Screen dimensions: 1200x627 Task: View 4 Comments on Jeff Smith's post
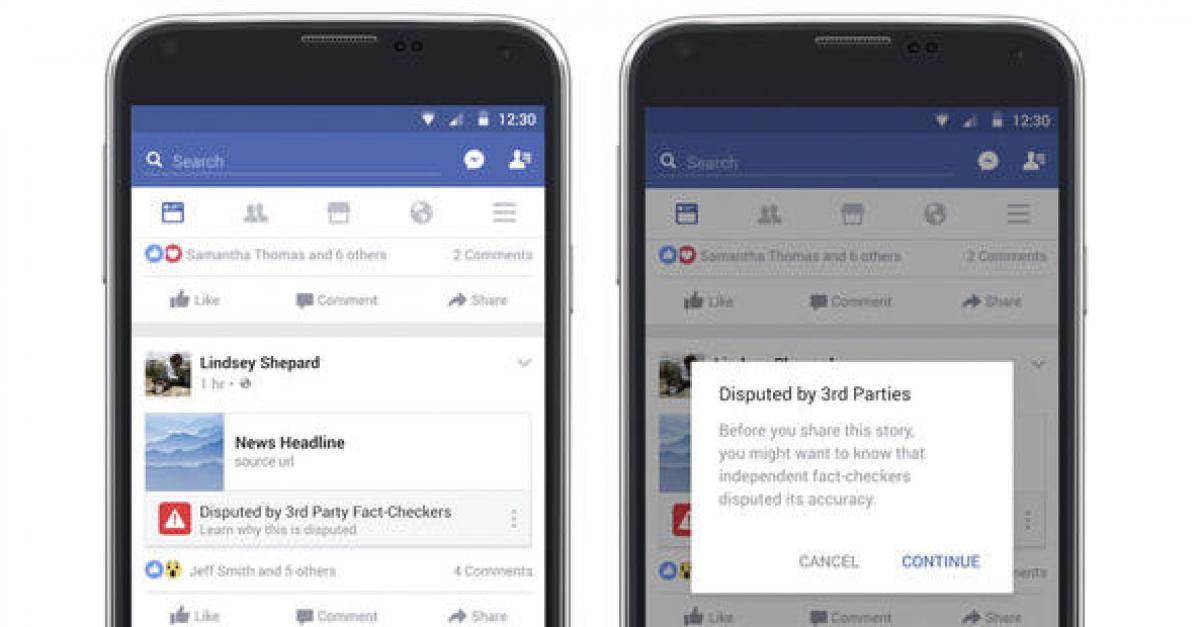point(492,571)
